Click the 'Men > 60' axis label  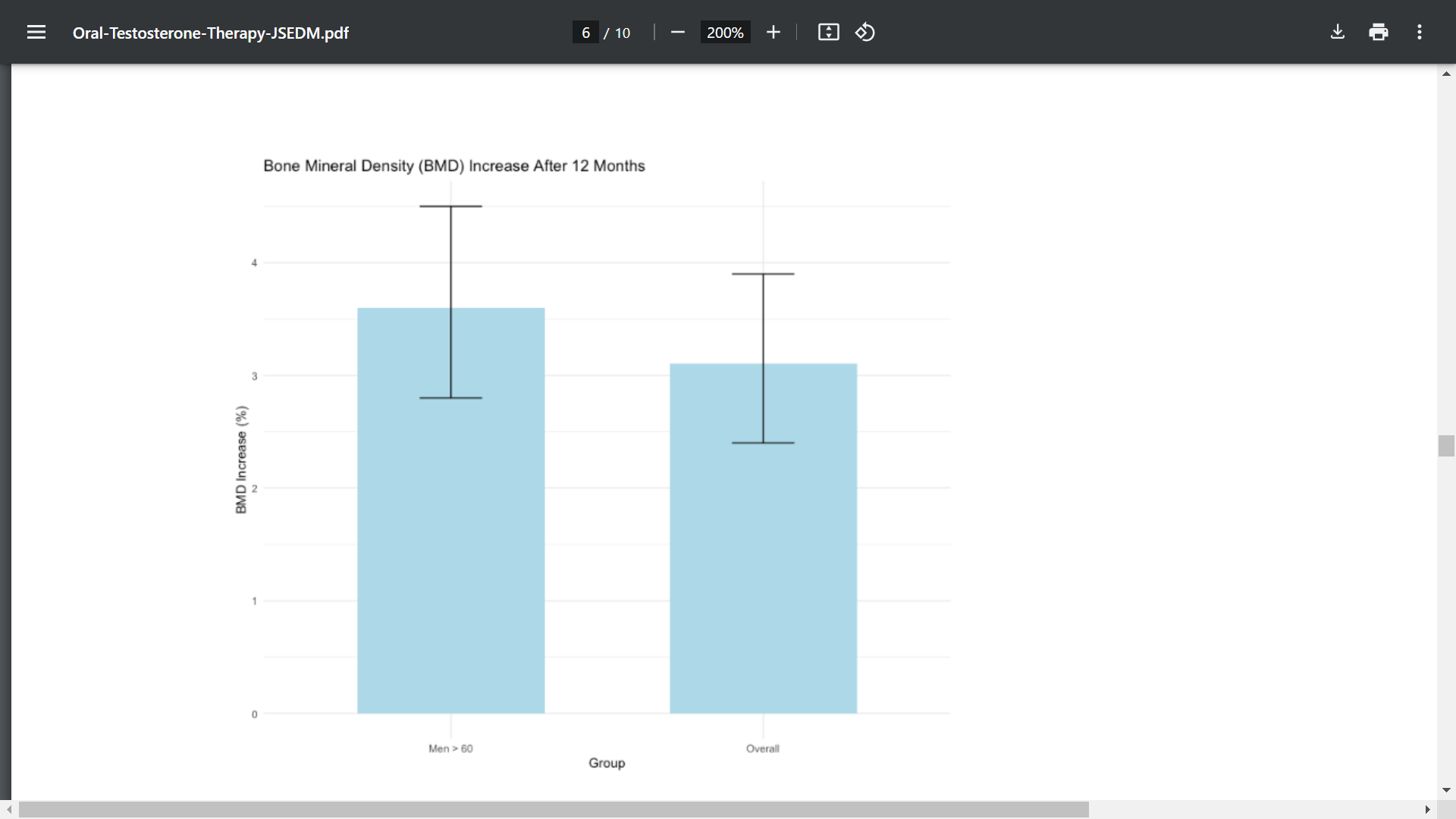[450, 748]
